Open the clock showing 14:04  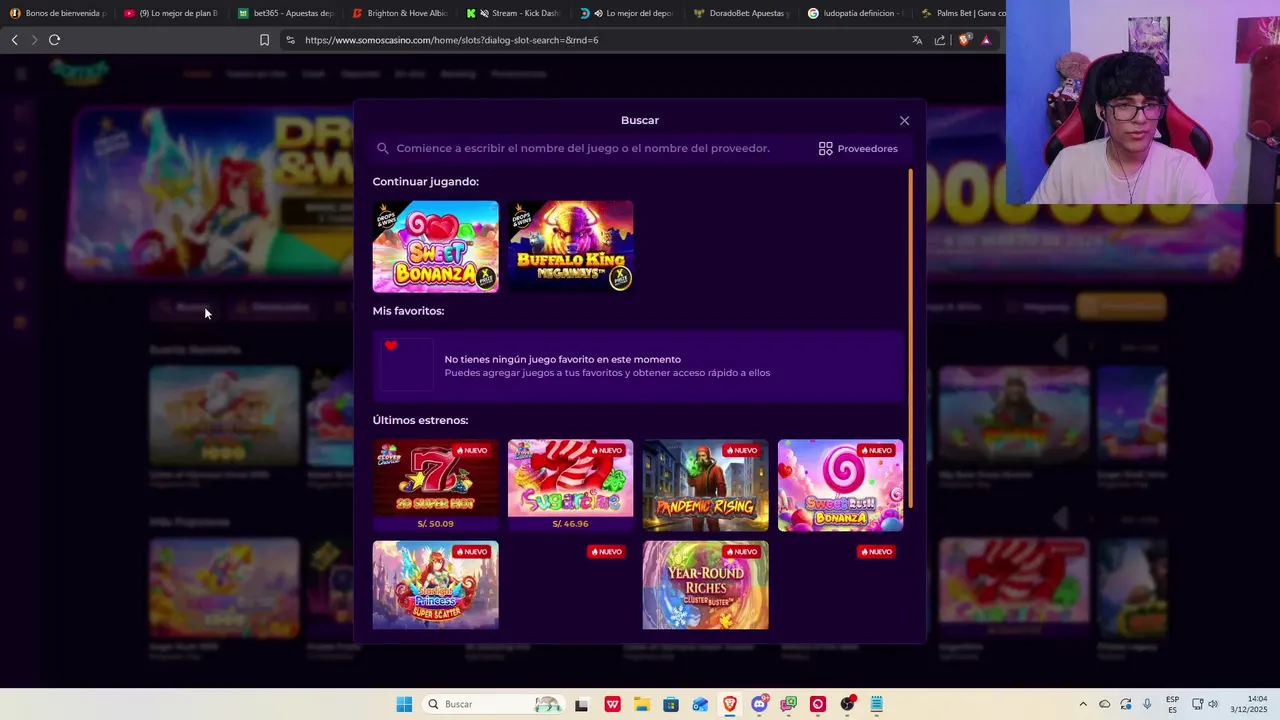click(x=1250, y=704)
